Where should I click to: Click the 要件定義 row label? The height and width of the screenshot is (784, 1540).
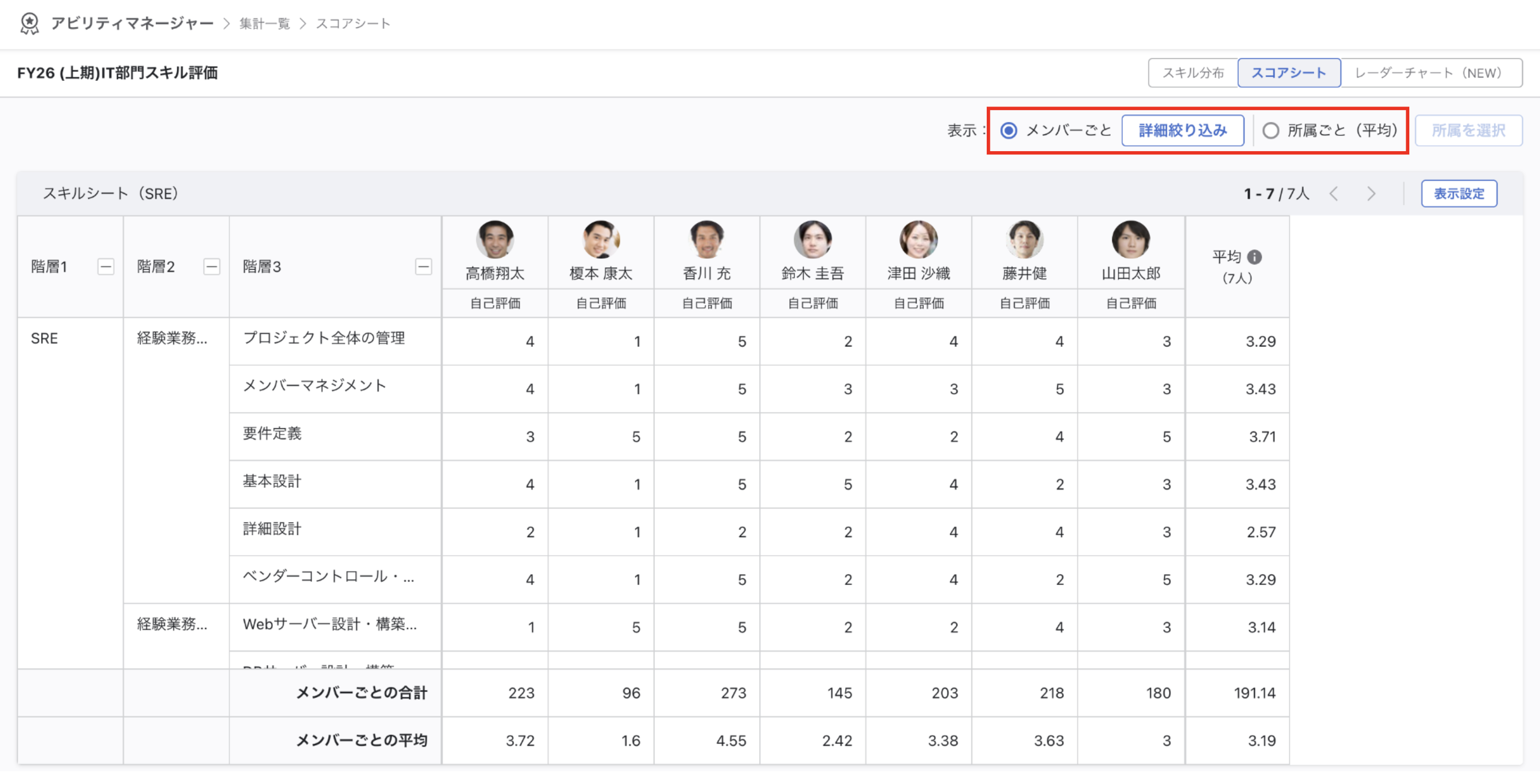(272, 433)
